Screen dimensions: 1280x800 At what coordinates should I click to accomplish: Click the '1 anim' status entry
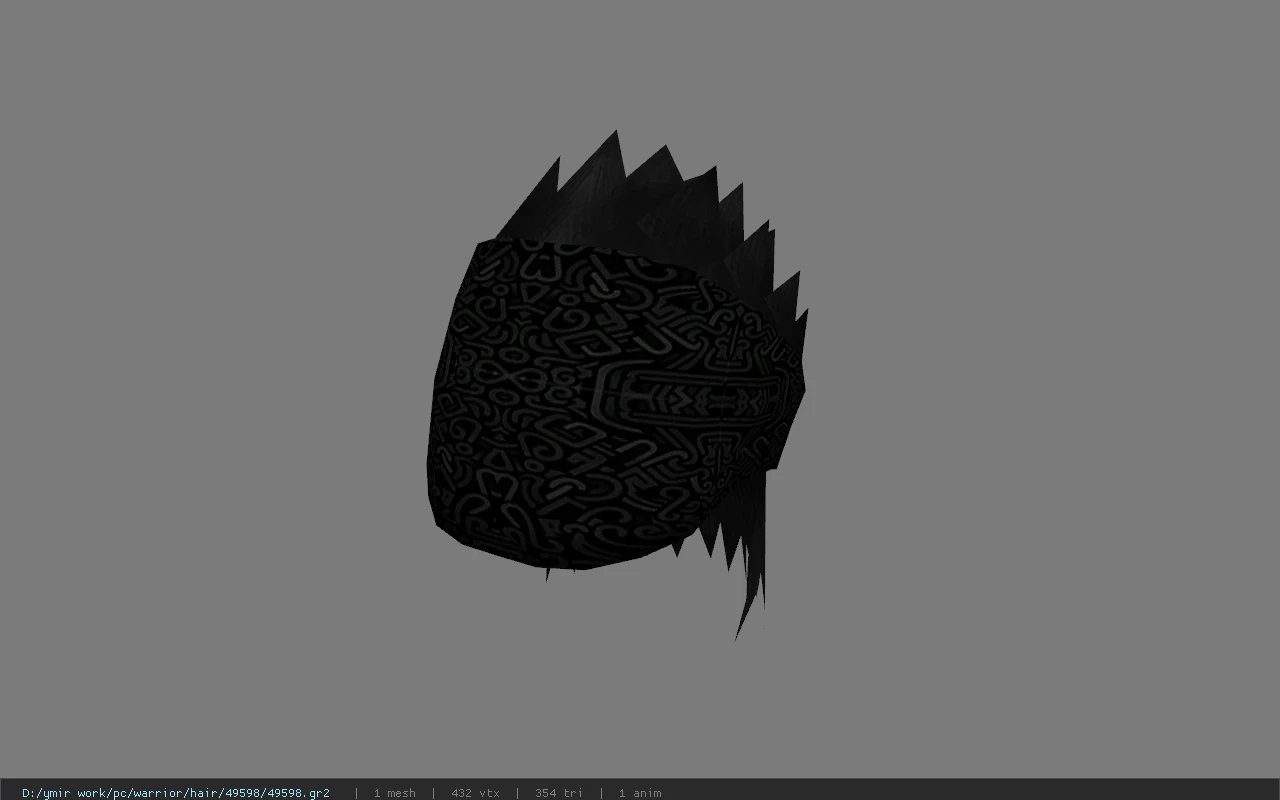tap(640, 793)
